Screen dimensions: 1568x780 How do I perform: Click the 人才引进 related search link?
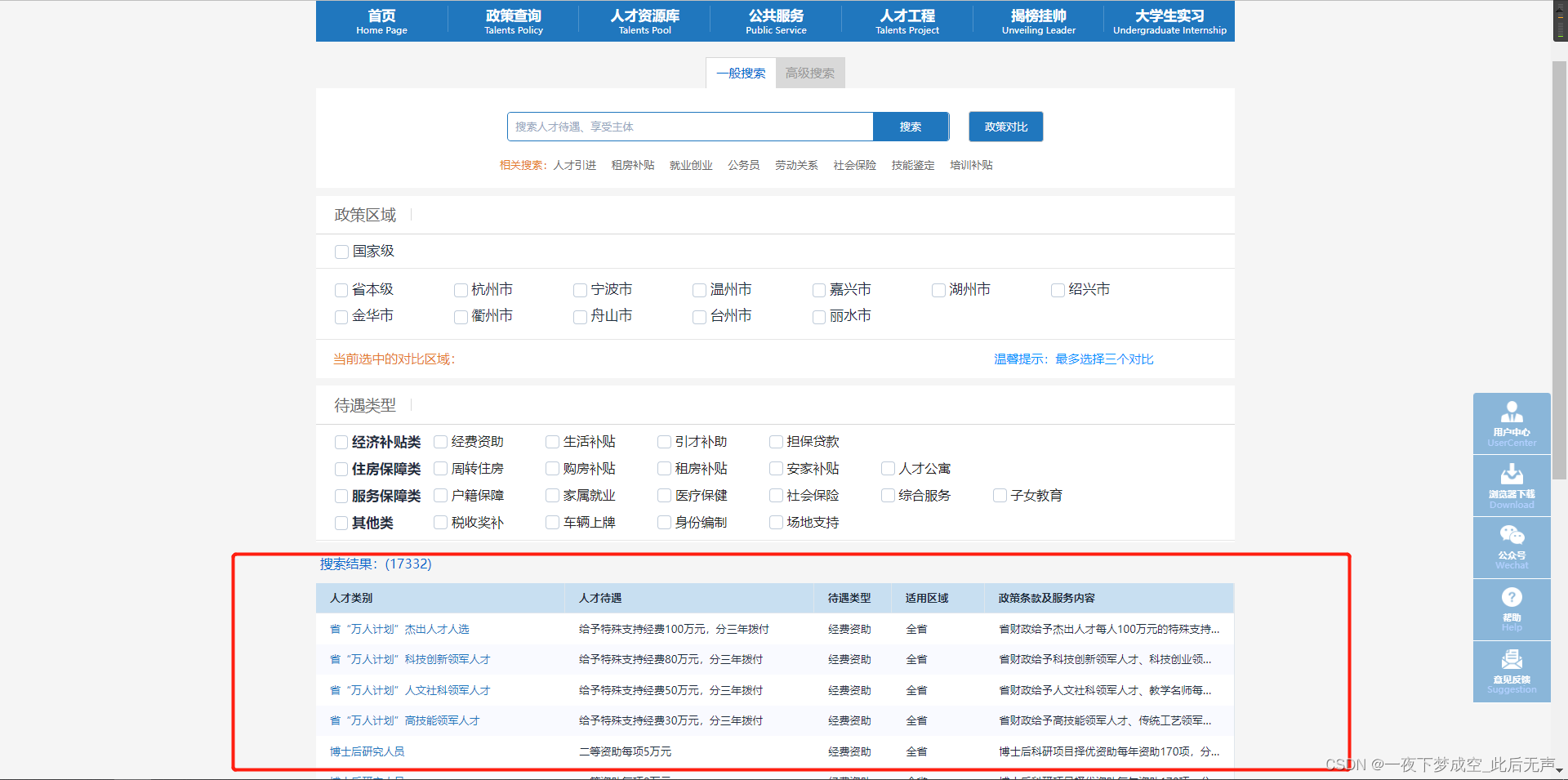(574, 165)
